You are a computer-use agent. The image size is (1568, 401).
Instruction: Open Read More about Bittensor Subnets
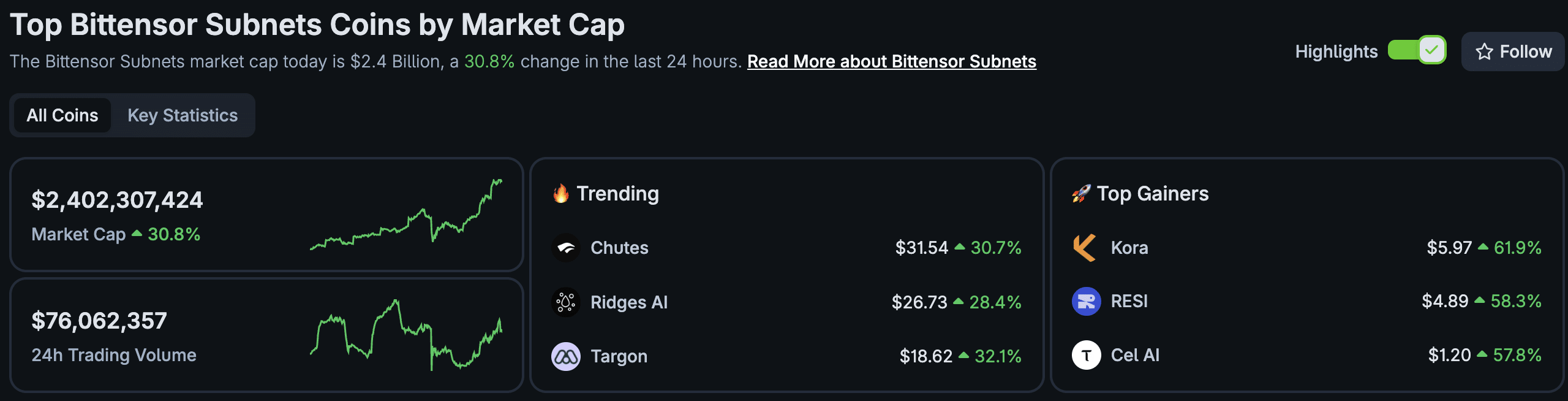pos(891,61)
